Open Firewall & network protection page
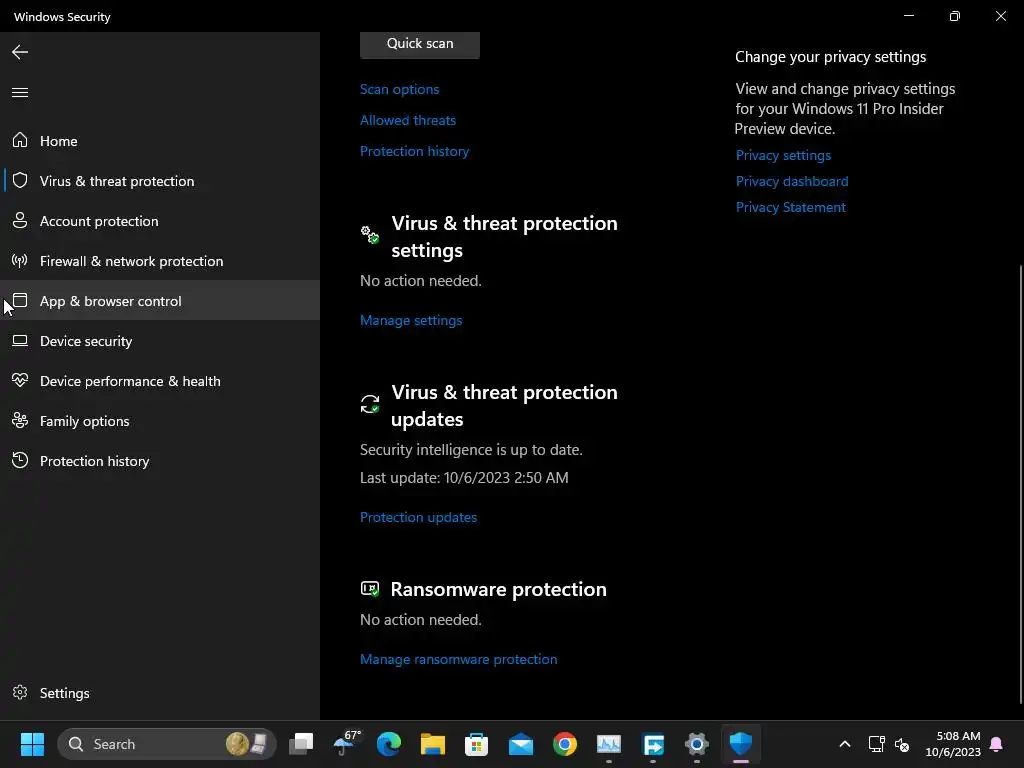The width and height of the screenshot is (1024, 768). coord(160,261)
